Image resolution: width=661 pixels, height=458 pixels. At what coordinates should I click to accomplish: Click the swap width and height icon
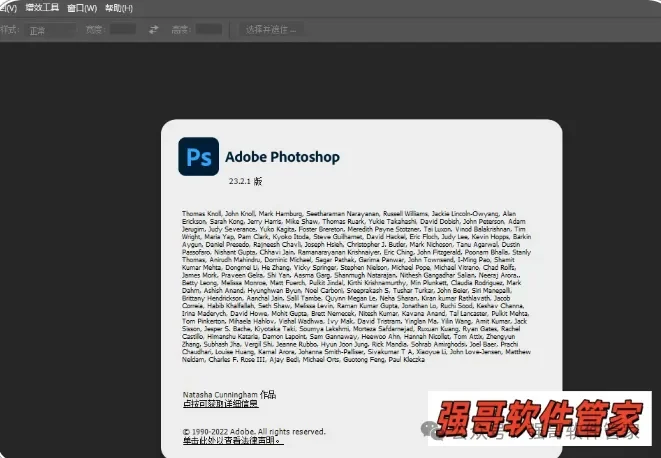pyautogui.click(x=154, y=29)
